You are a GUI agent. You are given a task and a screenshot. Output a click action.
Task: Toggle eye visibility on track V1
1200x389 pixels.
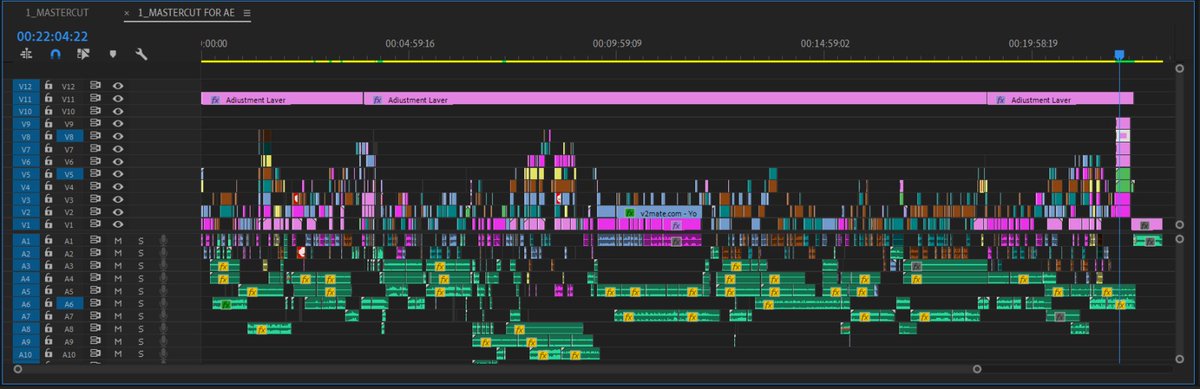click(x=118, y=225)
